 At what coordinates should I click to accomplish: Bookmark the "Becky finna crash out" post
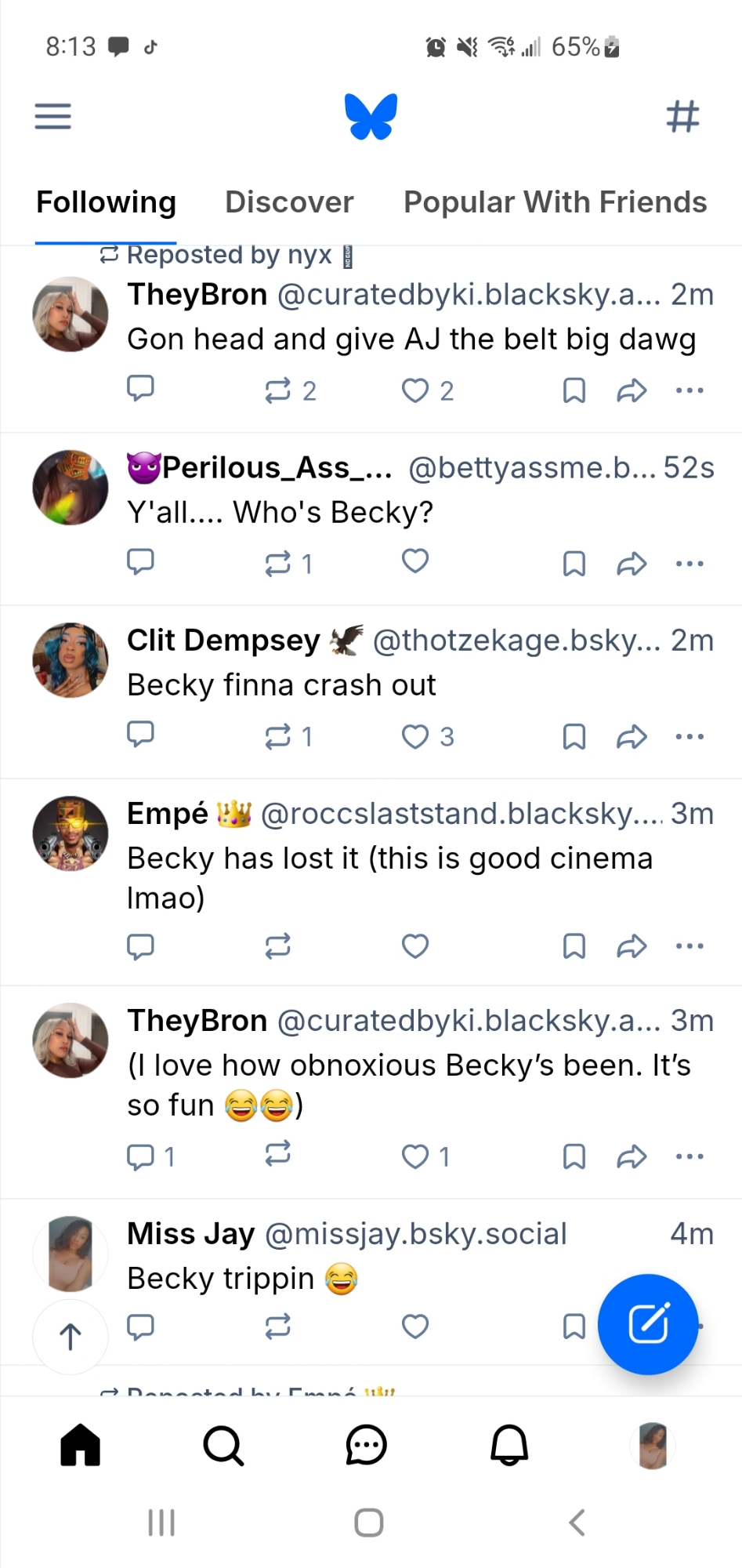(574, 736)
